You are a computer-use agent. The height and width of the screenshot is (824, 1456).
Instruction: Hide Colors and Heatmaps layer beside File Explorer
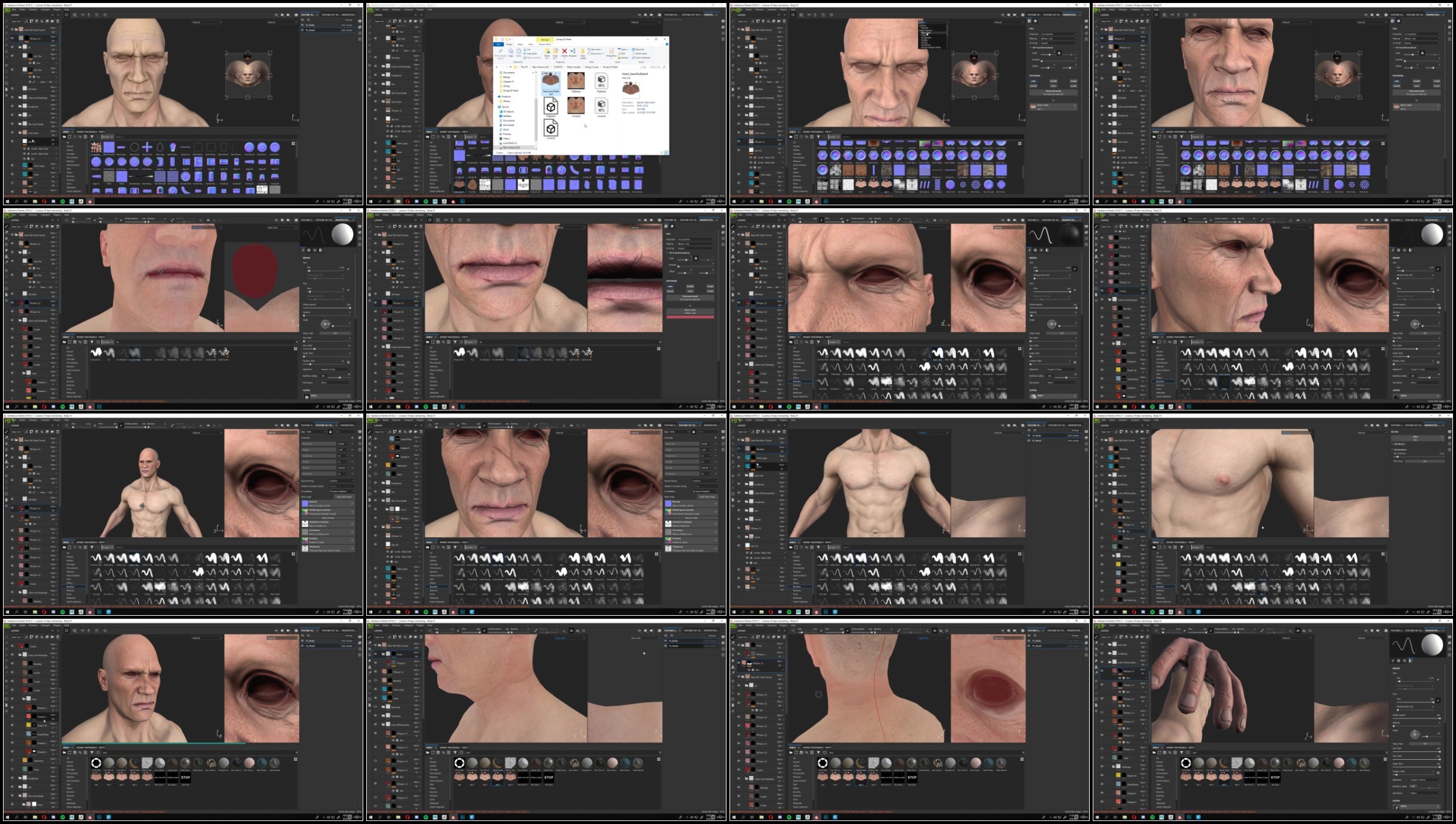pos(375,66)
